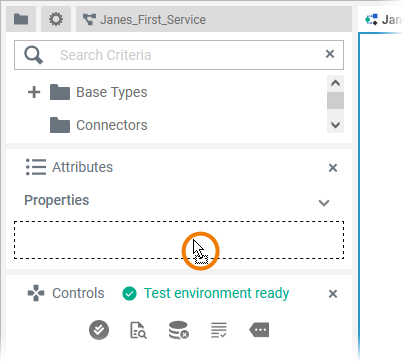This screenshot has width=404, height=362.
Task: Select the Janes_First_Service tab
Action: click(213, 19)
